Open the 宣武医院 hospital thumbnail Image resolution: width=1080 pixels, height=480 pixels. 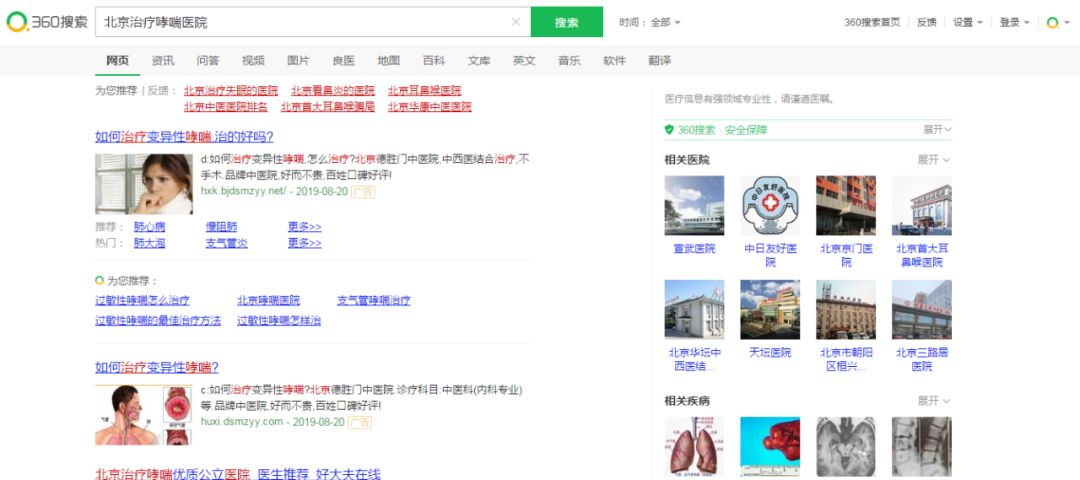coord(694,206)
